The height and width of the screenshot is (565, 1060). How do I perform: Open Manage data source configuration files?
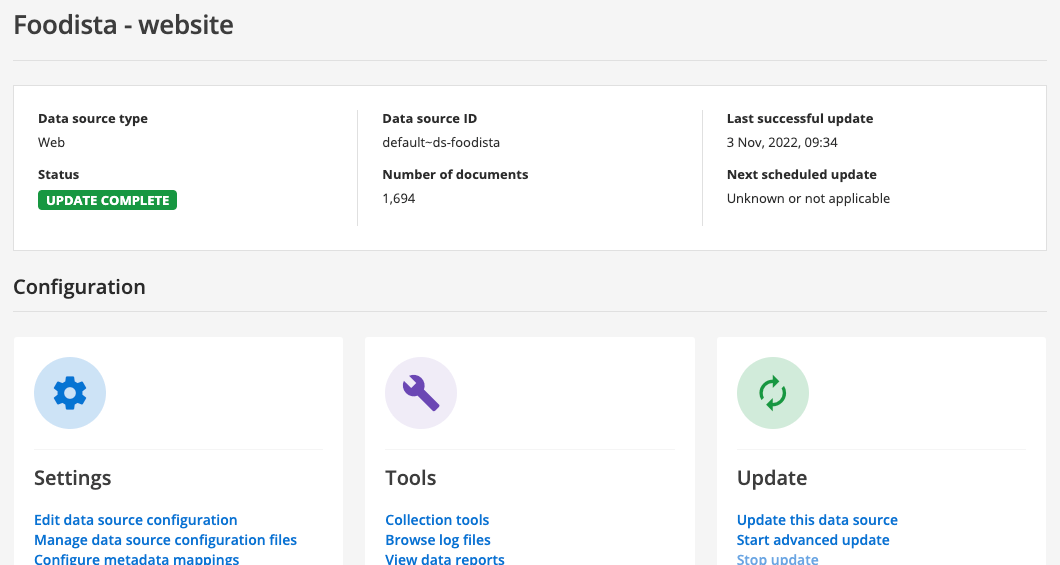165,540
